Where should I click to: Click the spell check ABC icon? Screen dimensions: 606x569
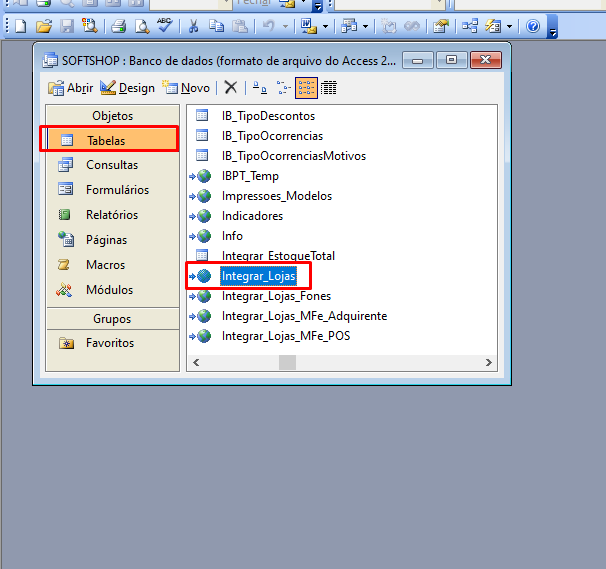(x=165, y=26)
